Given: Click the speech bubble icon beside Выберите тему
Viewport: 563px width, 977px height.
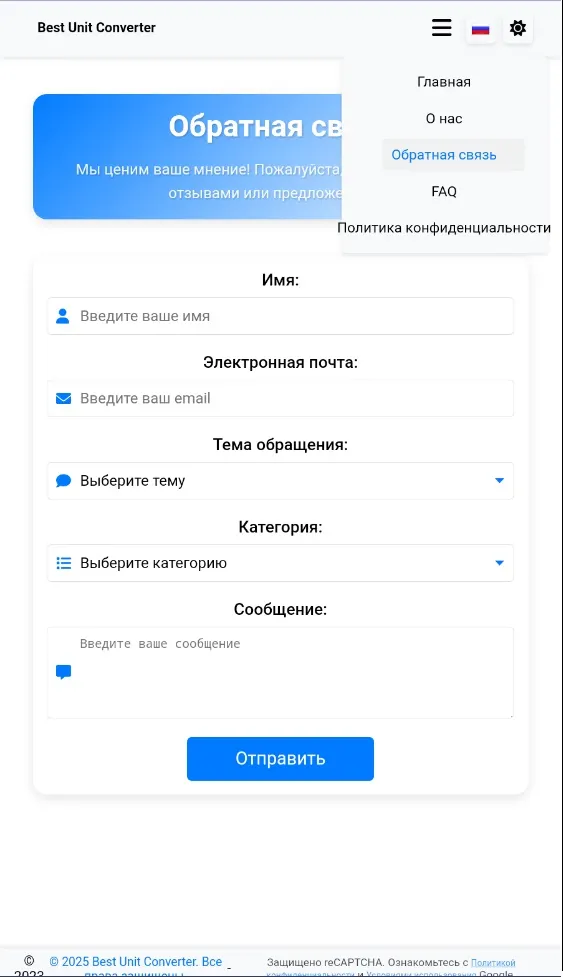Looking at the screenshot, I should pos(64,480).
